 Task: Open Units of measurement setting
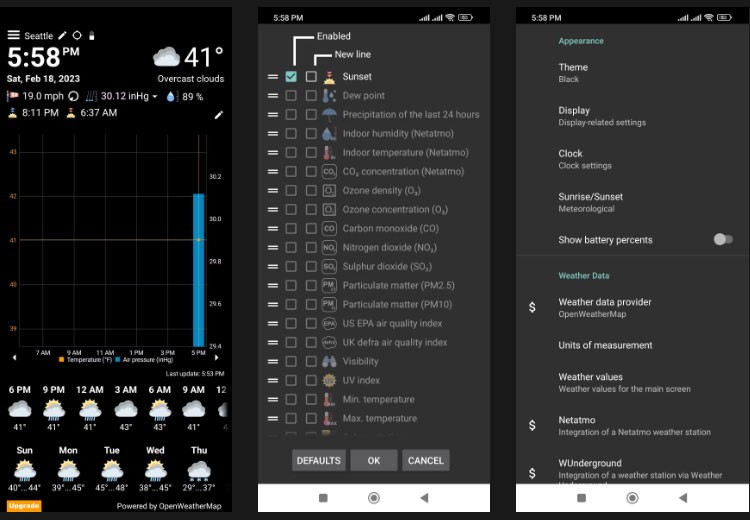pos(605,345)
